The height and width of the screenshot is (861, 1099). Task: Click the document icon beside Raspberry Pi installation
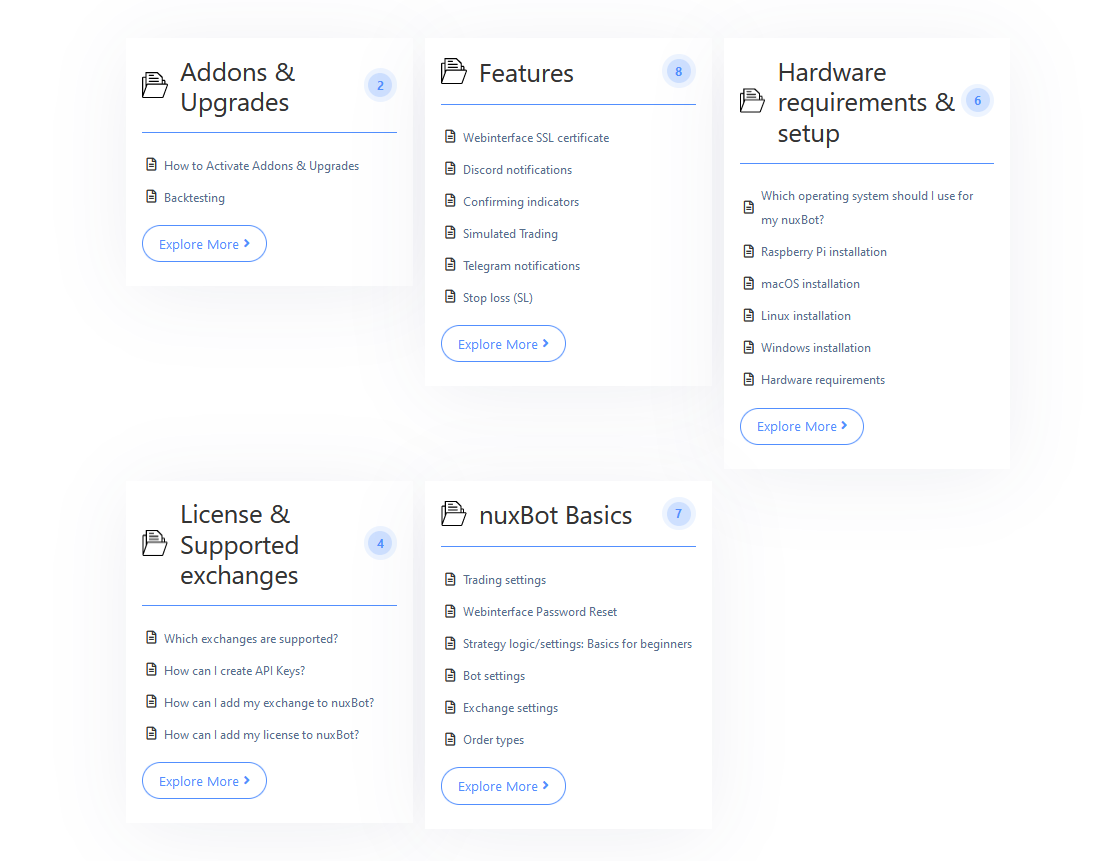coord(749,251)
